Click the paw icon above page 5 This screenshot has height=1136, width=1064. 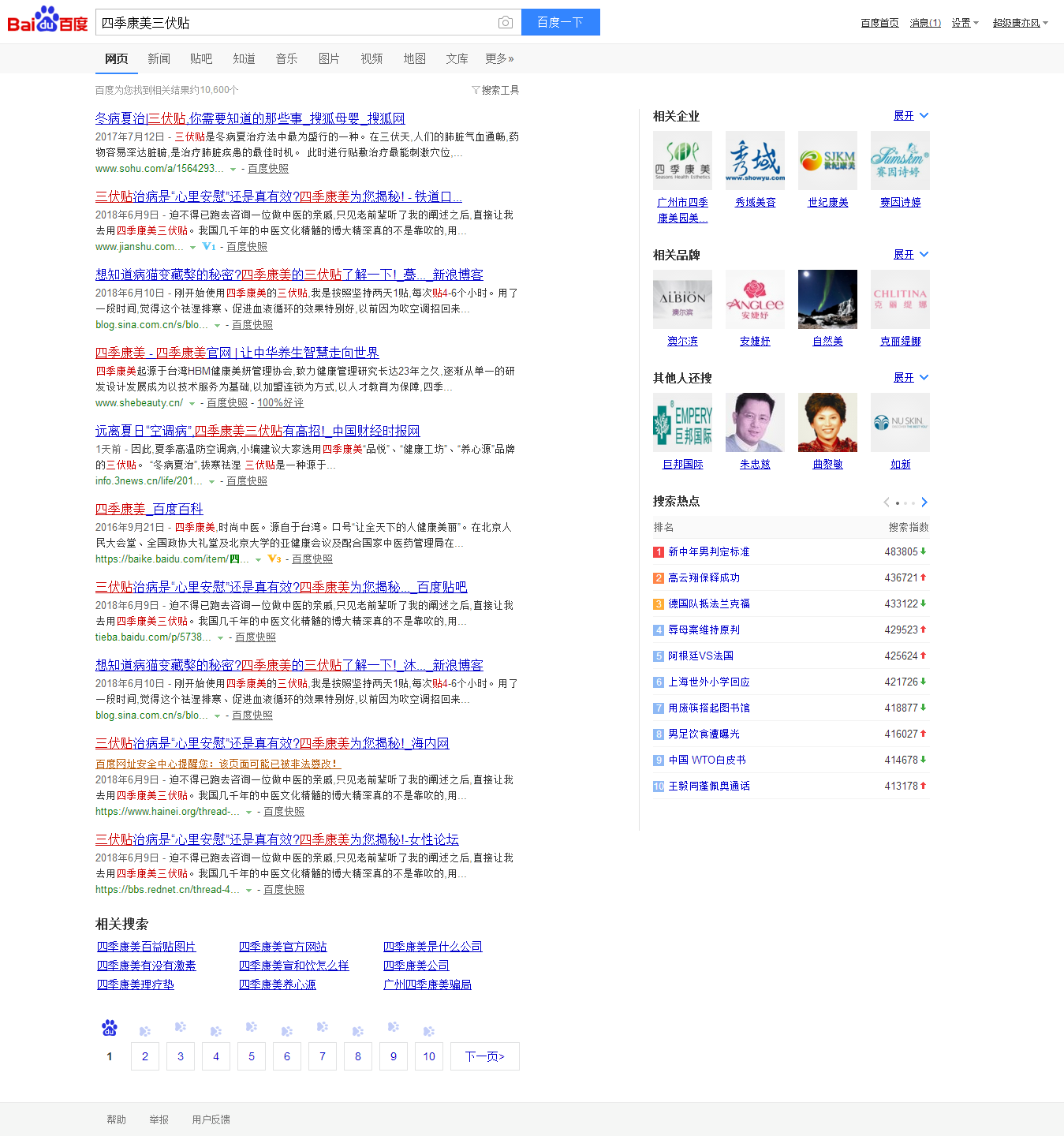pyautogui.click(x=252, y=1027)
